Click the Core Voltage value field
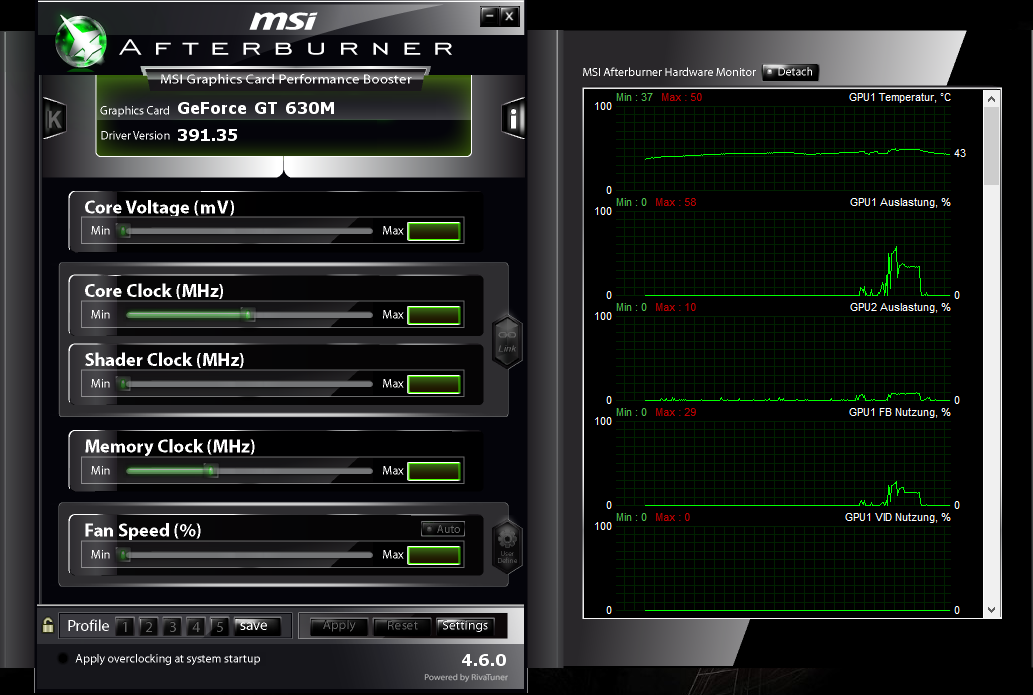 [433, 231]
